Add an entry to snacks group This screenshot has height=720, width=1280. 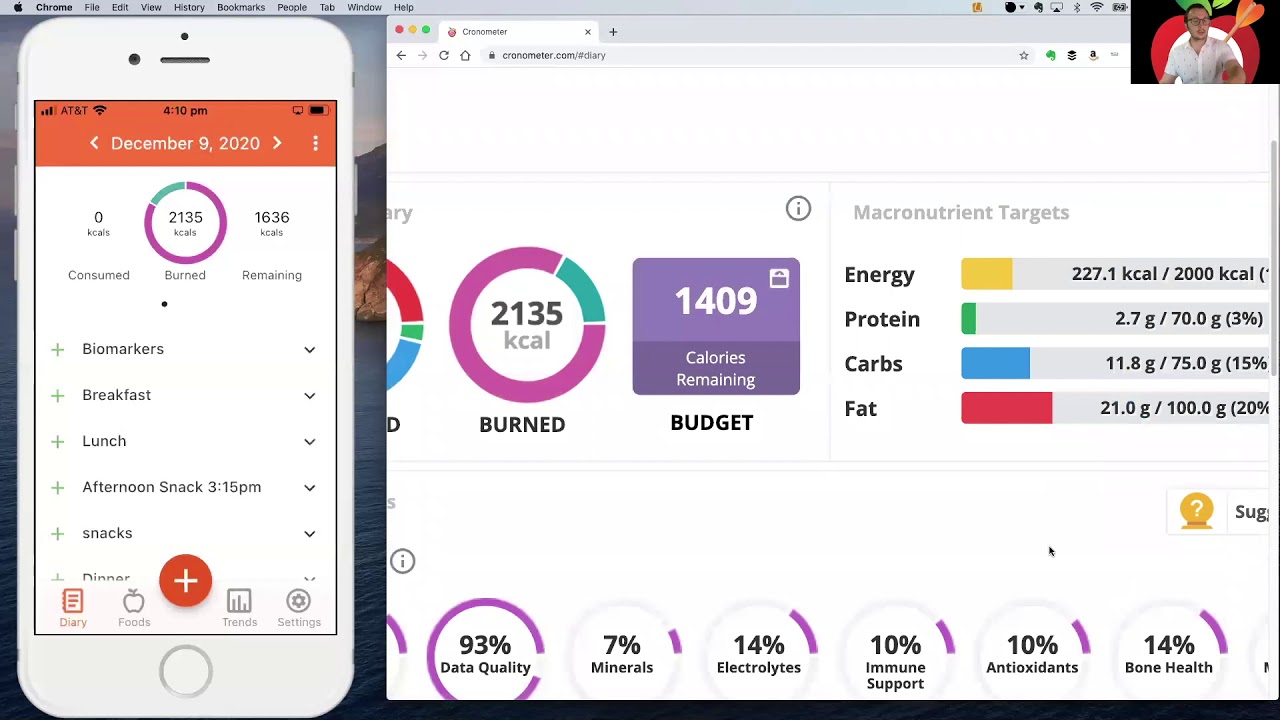click(58, 533)
